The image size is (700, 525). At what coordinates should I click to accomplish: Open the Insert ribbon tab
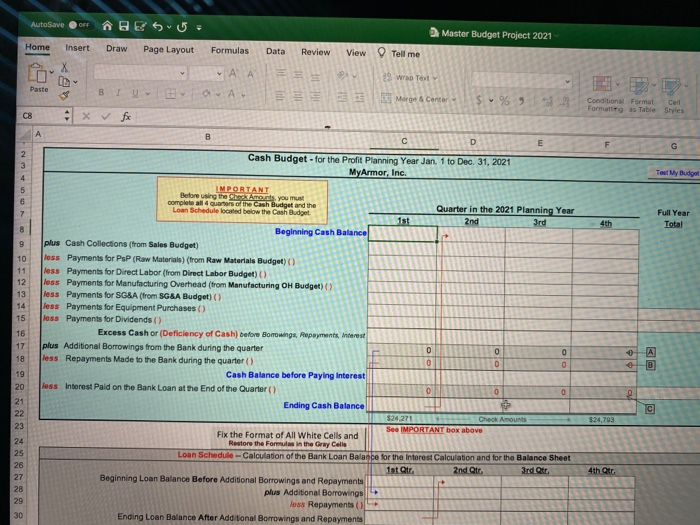click(77, 48)
